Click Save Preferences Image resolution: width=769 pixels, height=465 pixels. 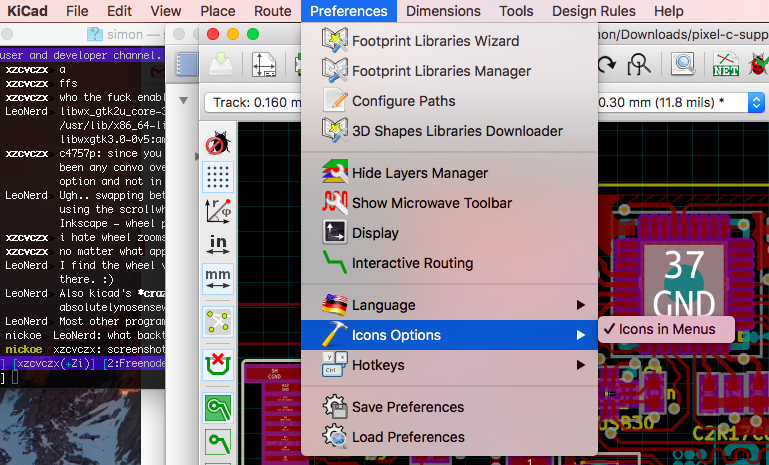[x=407, y=407]
